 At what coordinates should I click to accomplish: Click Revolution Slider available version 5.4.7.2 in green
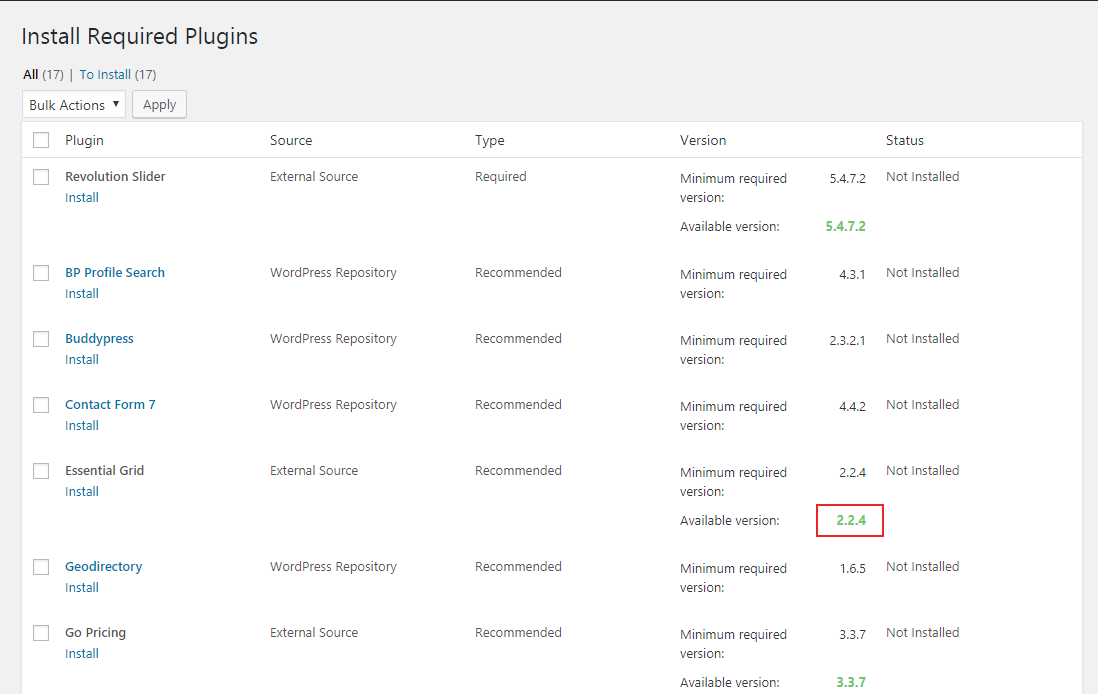point(845,226)
